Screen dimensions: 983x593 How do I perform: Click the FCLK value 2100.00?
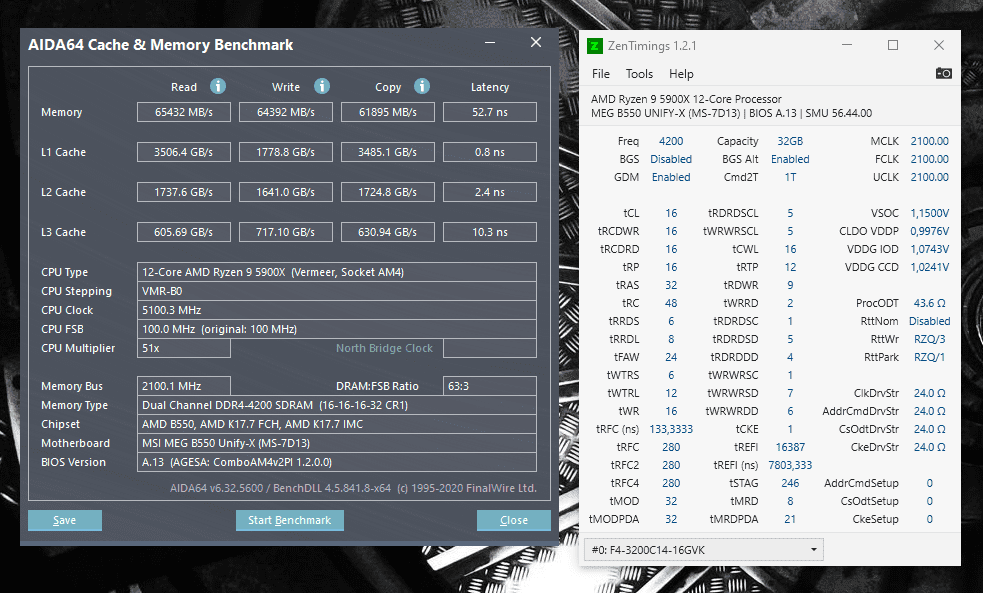click(930, 159)
